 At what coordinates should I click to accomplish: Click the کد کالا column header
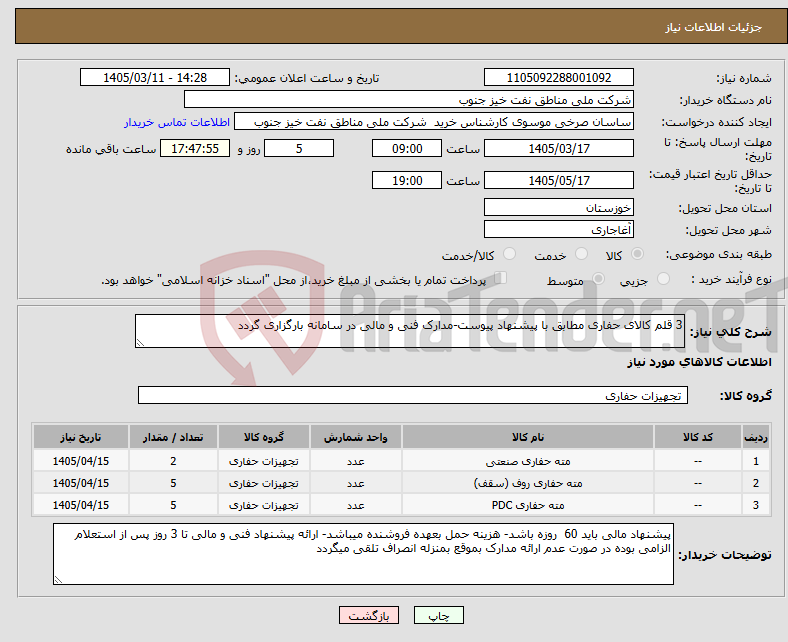pos(698,437)
